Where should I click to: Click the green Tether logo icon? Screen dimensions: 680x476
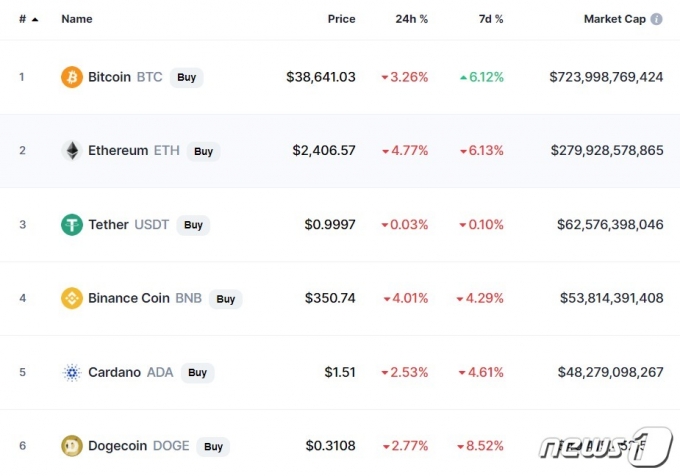(x=72, y=225)
